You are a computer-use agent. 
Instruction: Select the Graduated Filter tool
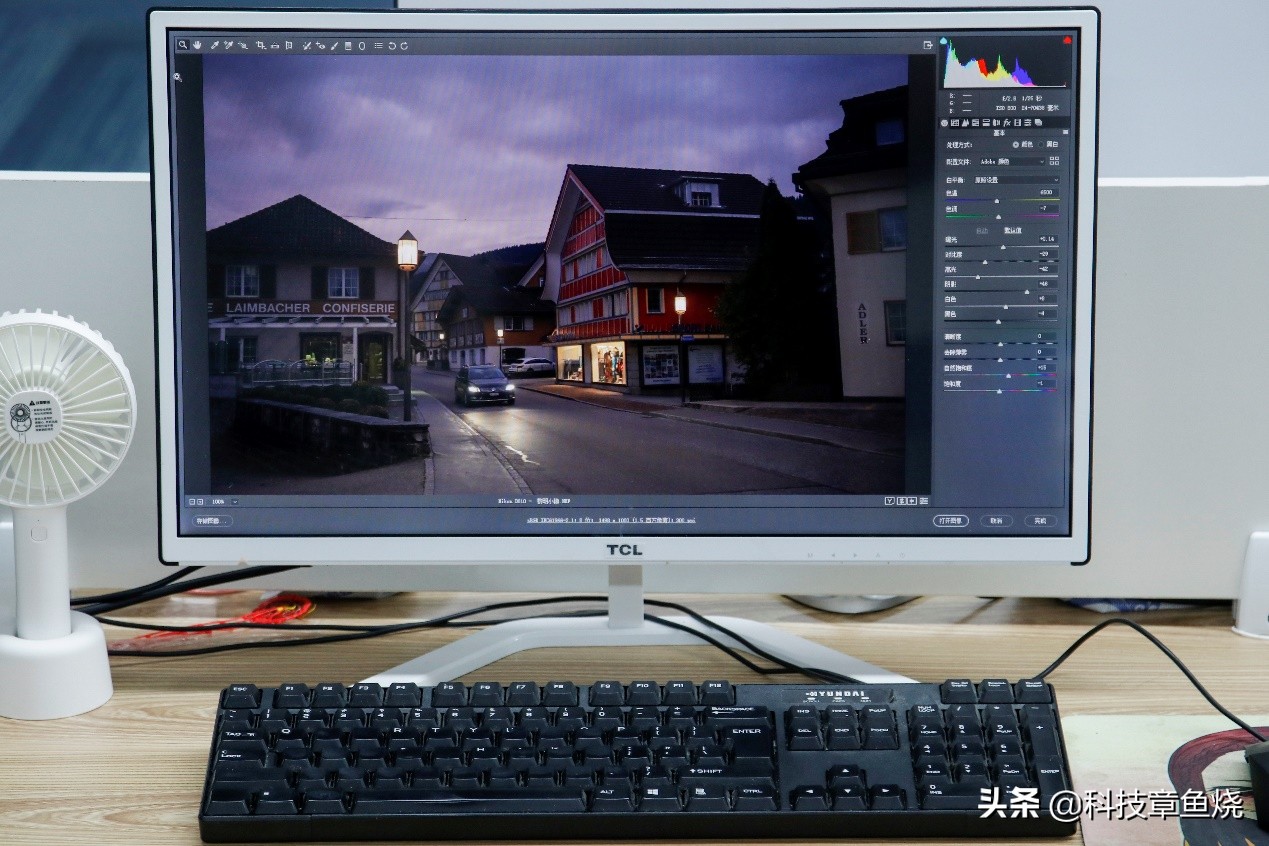pos(348,45)
